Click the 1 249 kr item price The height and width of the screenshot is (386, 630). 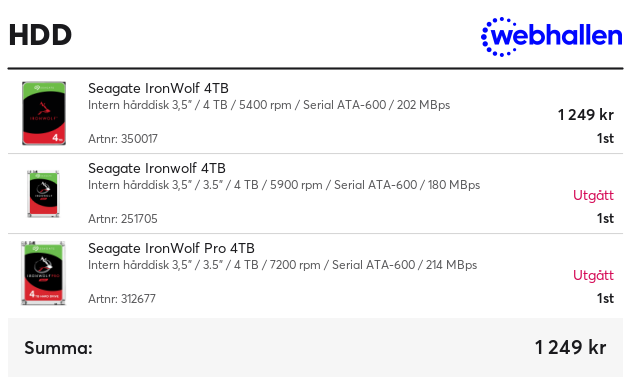585,115
